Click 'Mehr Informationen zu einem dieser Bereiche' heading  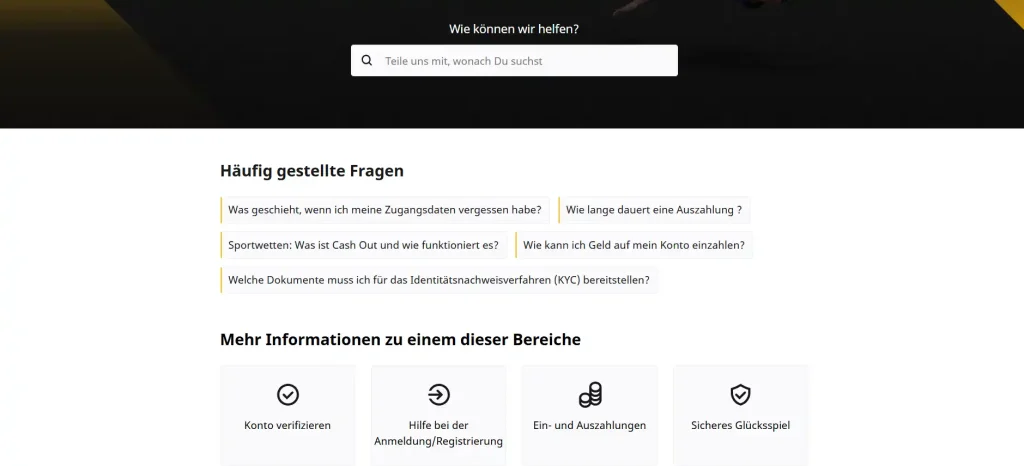click(400, 340)
